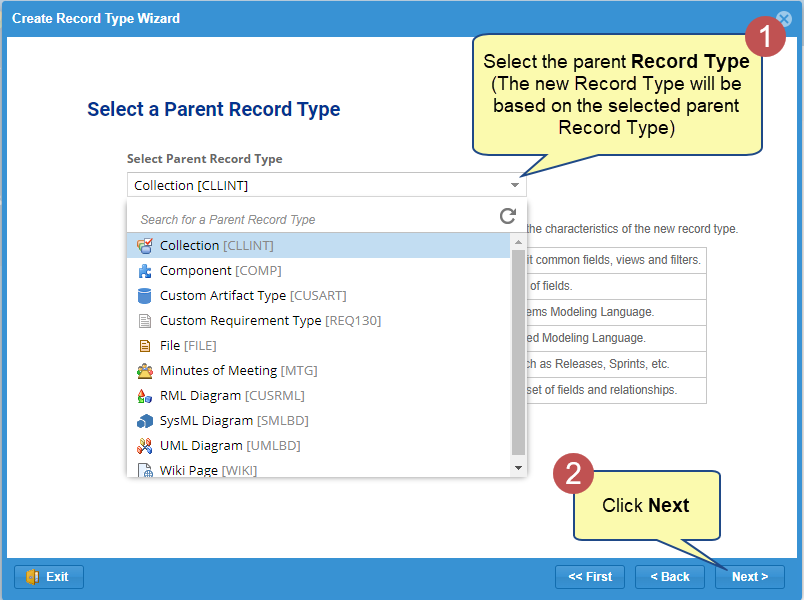Click the Custom Artifact Type database icon

[x=144, y=295]
